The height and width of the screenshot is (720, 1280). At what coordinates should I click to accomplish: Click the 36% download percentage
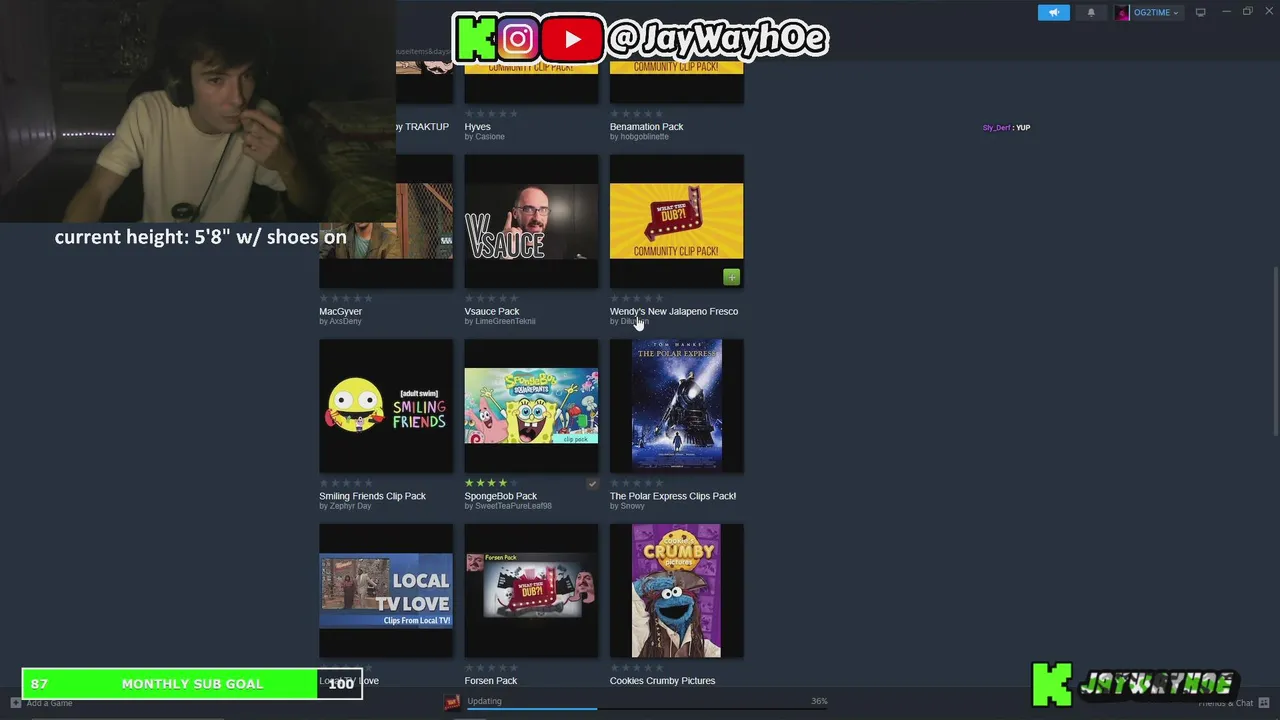[819, 701]
